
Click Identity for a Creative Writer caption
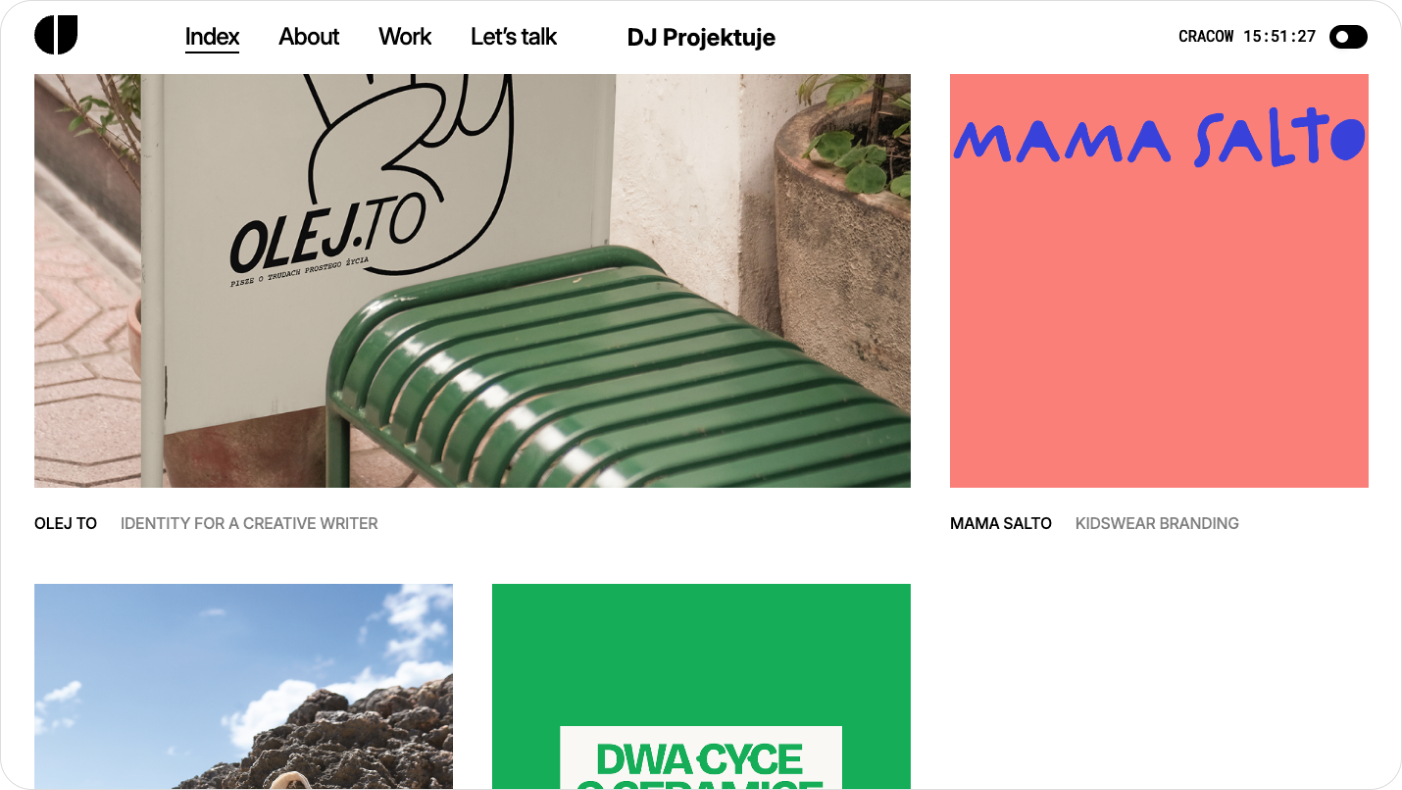pos(249,523)
